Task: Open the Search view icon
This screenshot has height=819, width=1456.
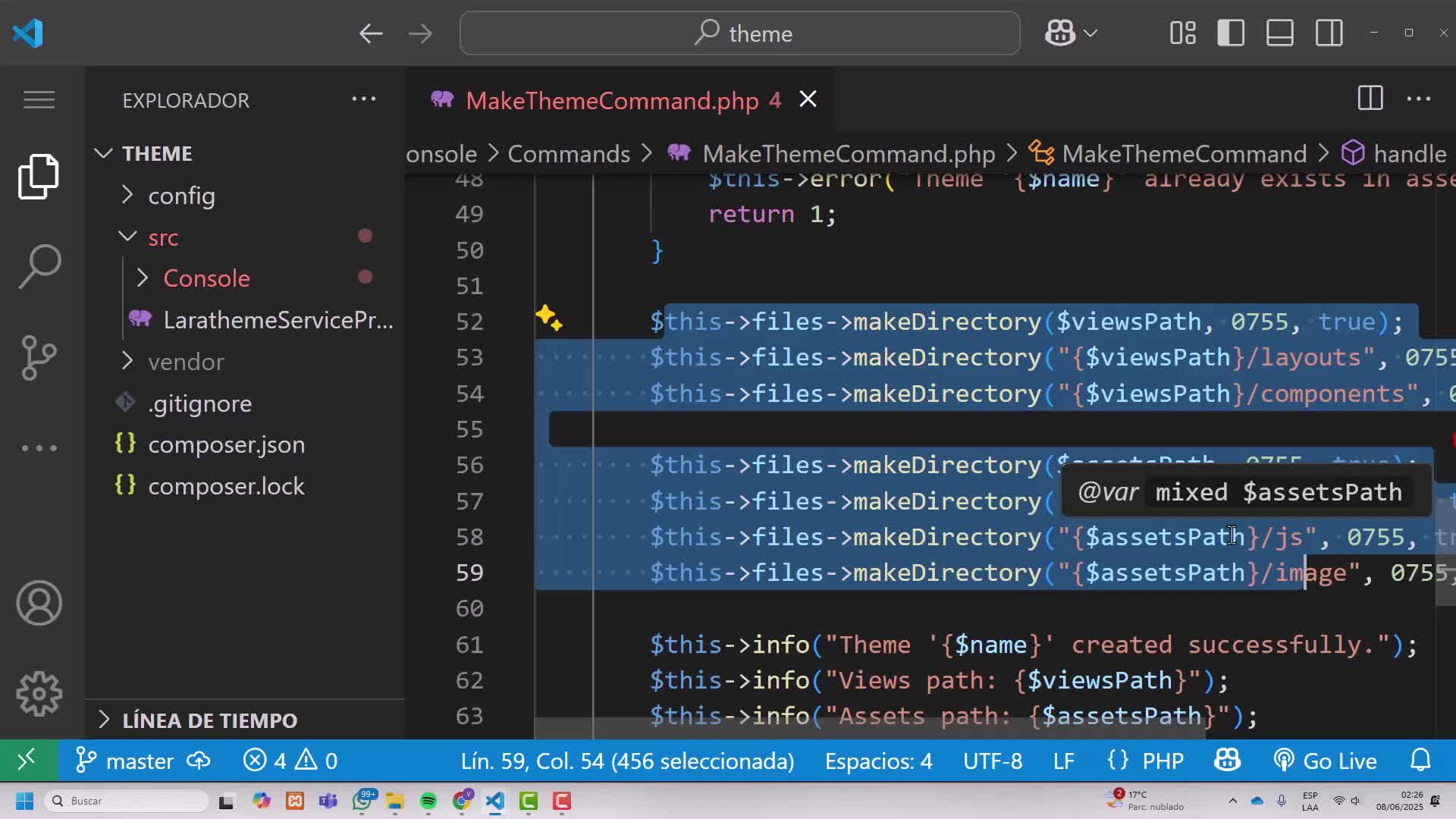Action: [x=39, y=266]
